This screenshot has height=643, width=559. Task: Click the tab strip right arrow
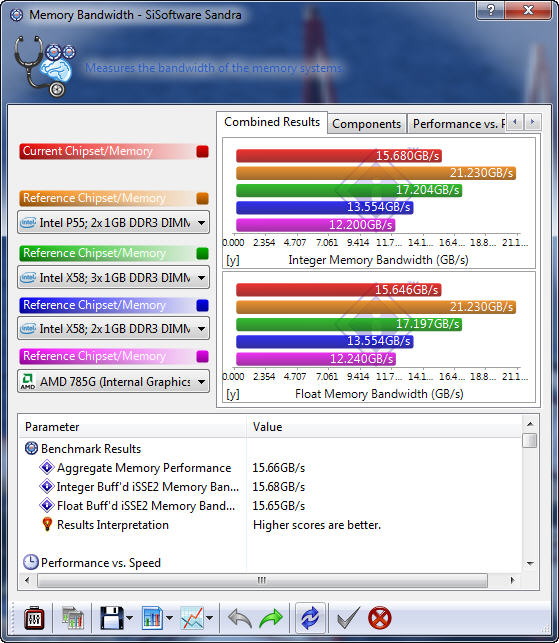click(532, 122)
